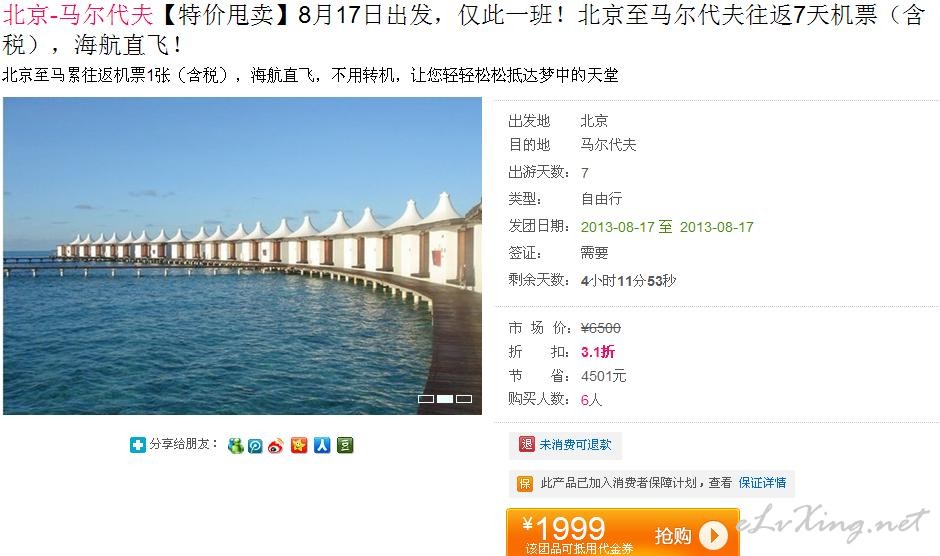
Task: Click the red 退 refund badge icon
Action: tap(526, 444)
